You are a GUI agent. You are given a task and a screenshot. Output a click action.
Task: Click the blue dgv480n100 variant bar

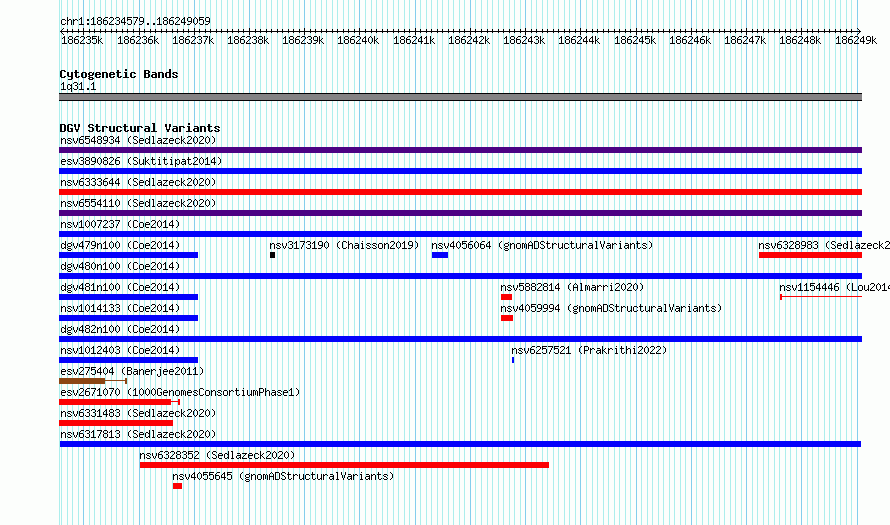(460, 276)
